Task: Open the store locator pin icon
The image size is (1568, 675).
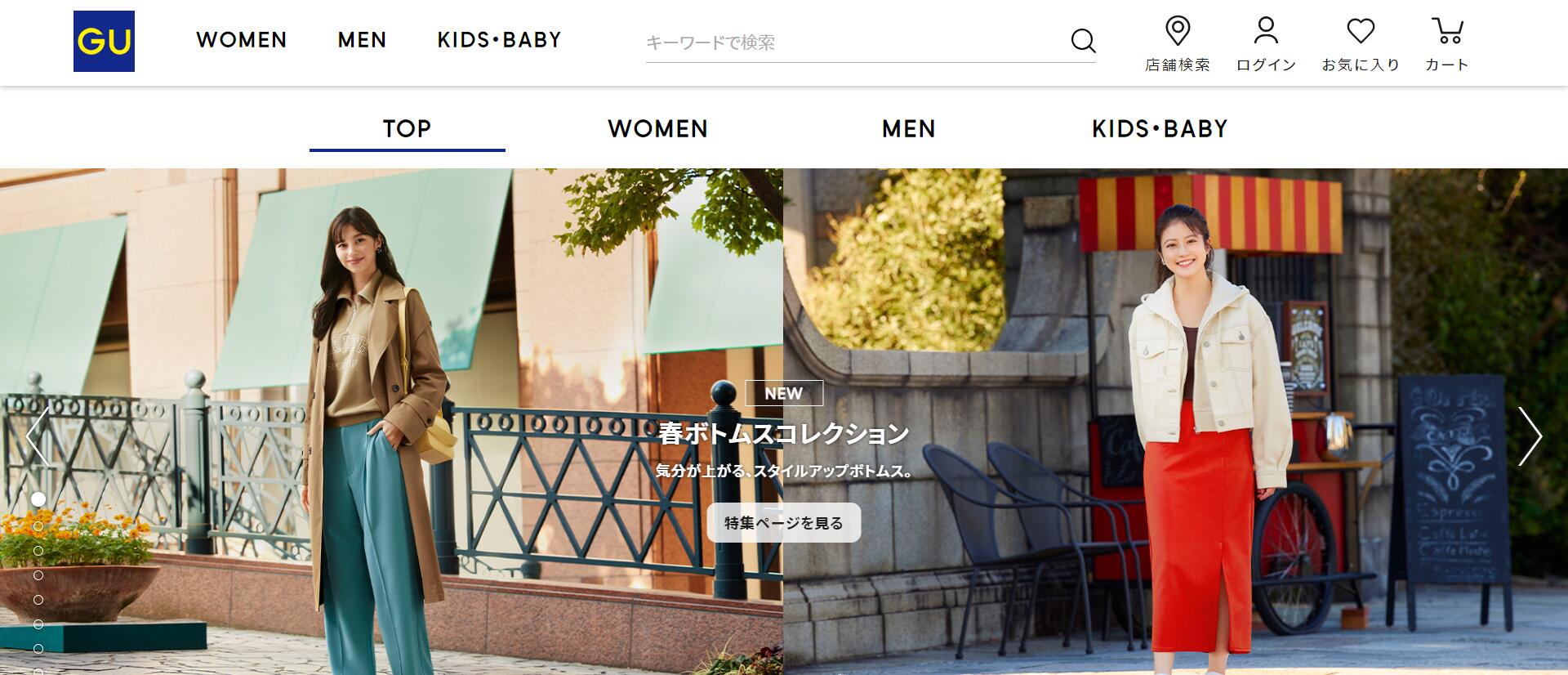Action: [x=1177, y=32]
